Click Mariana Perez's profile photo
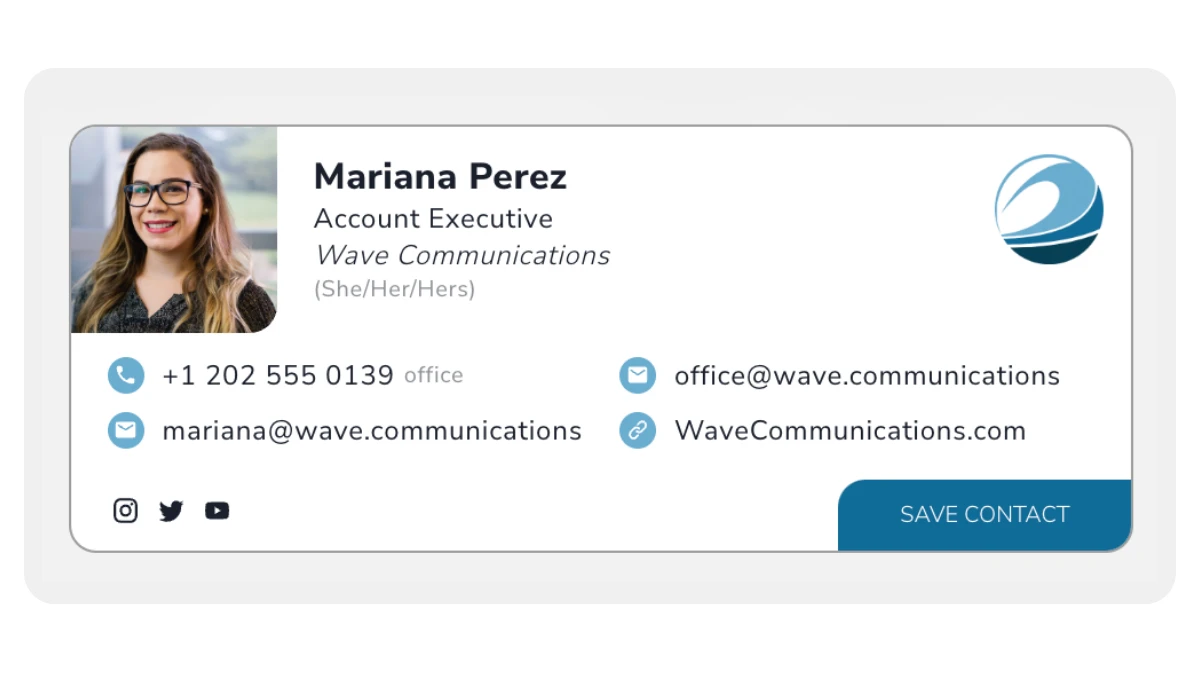This screenshot has width=1200, height=677. (x=174, y=229)
